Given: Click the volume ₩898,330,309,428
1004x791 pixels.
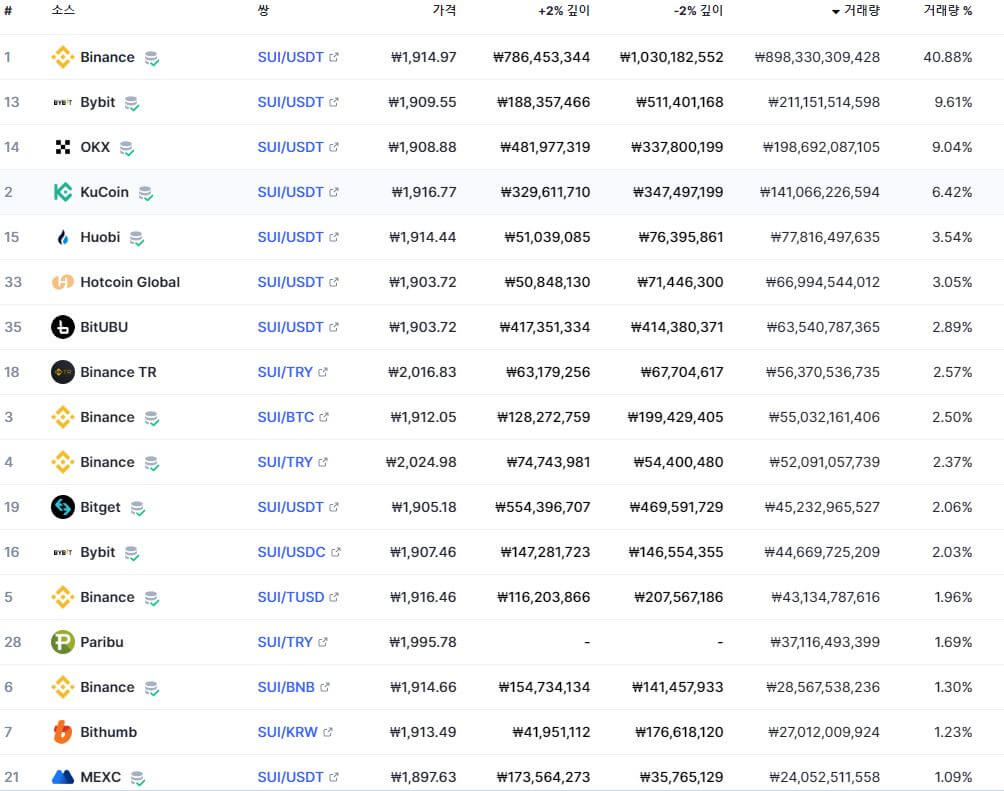Looking at the screenshot, I should pyautogui.click(x=818, y=57).
